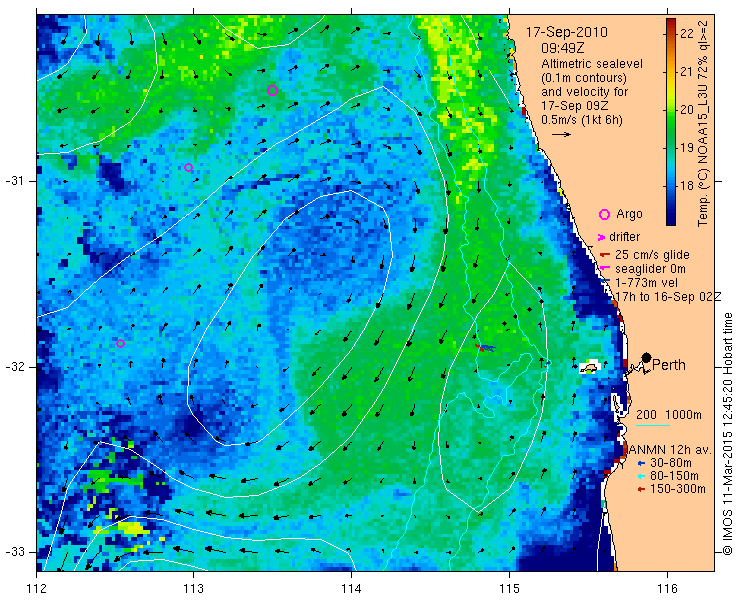The image size is (740, 600).
Task: Click the blue arrow beside 30-80m
Action: tap(641, 463)
